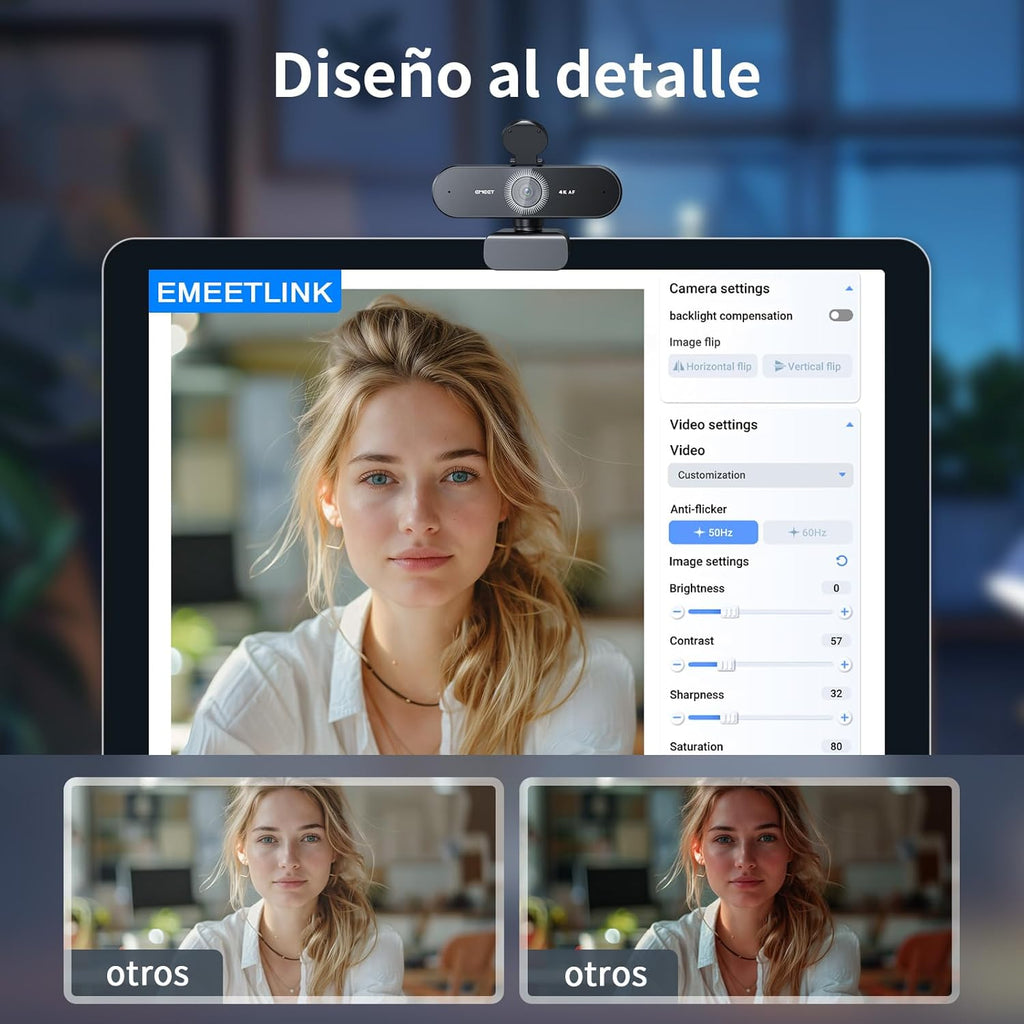This screenshot has width=1024, height=1024.
Task: Select the 60Hz anti-flicker option
Action: click(x=808, y=532)
